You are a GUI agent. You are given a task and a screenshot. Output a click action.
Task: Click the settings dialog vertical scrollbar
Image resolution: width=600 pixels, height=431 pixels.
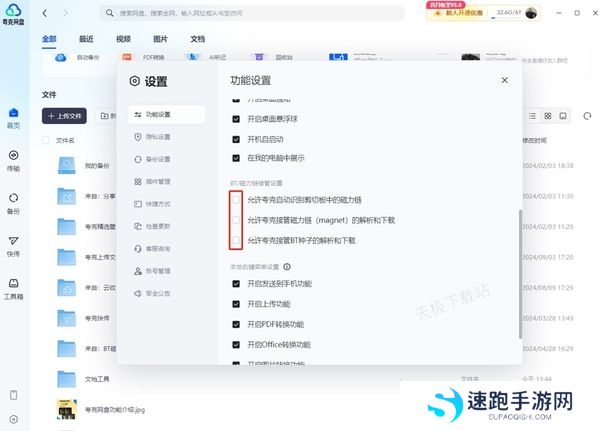tap(520, 274)
